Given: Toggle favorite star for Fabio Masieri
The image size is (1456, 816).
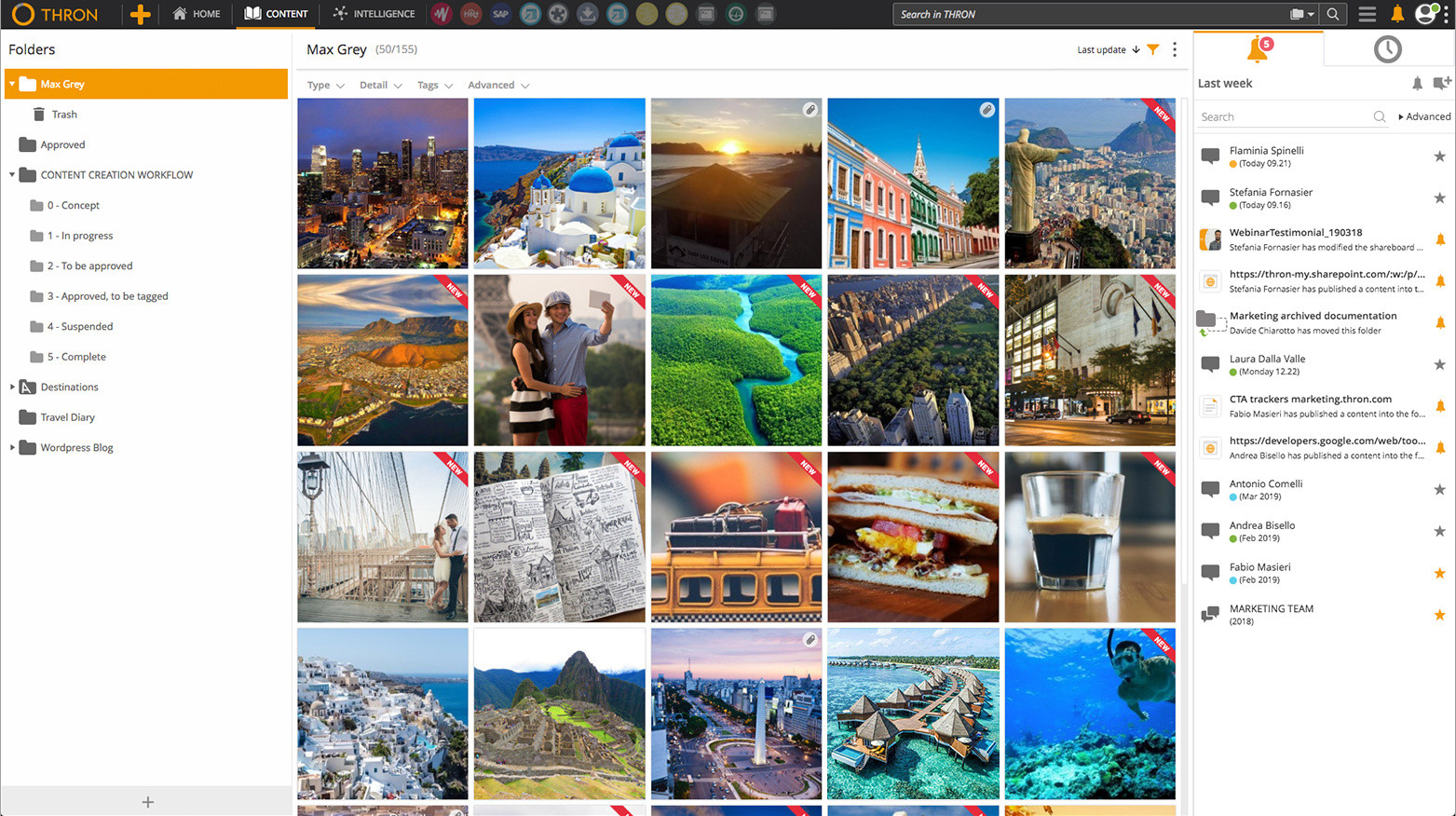Looking at the screenshot, I should [1439, 573].
